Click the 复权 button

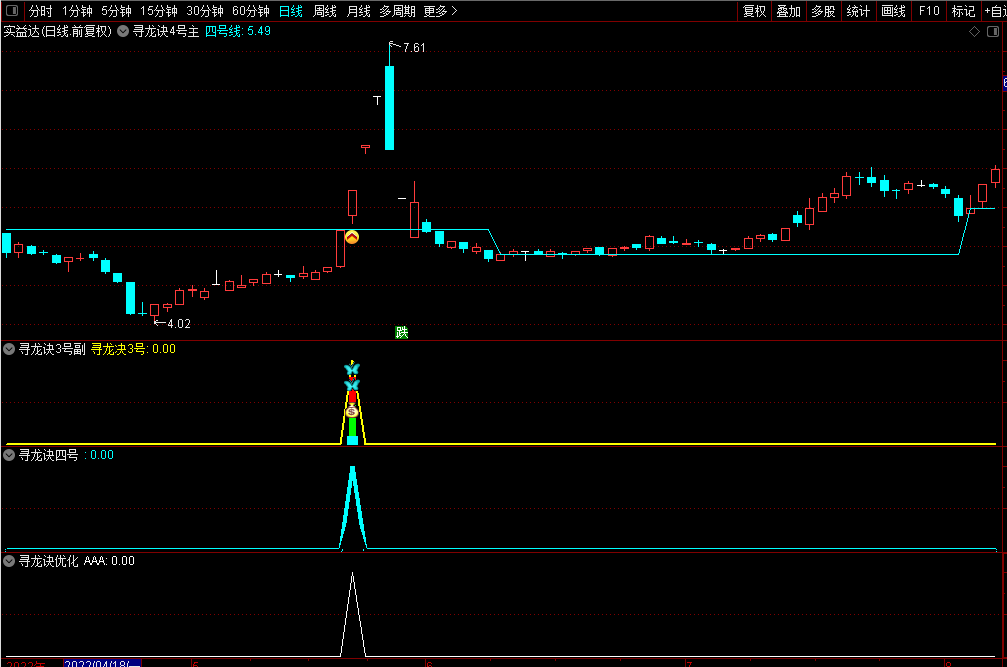[754, 11]
